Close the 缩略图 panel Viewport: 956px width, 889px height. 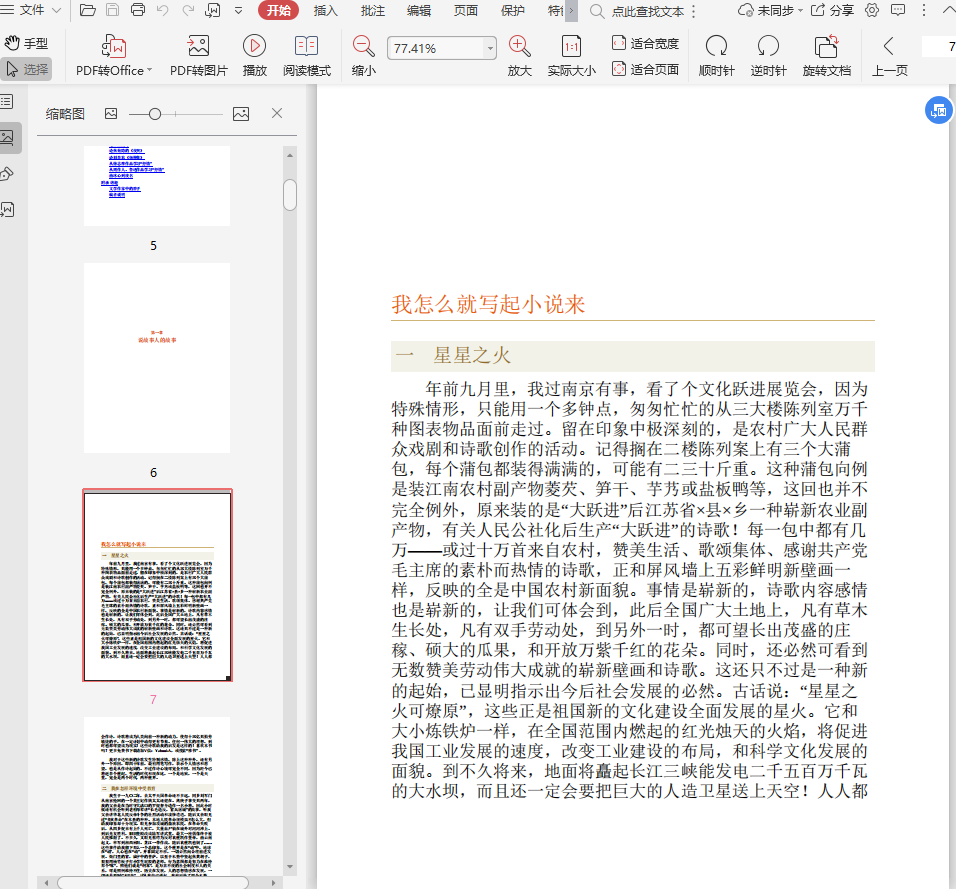tap(277, 113)
